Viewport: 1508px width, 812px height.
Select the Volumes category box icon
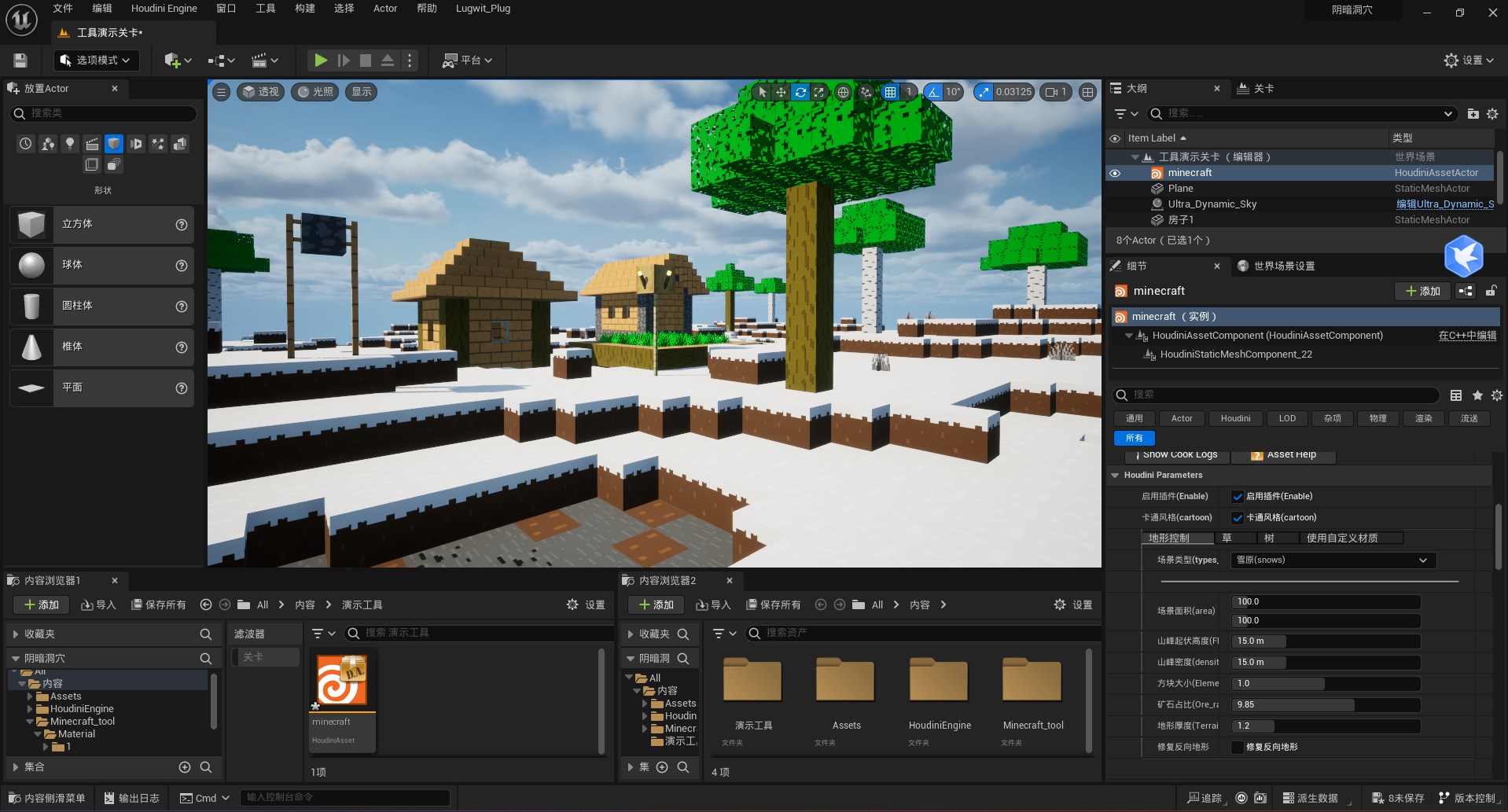pyautogui.click(x=92, y=164)
